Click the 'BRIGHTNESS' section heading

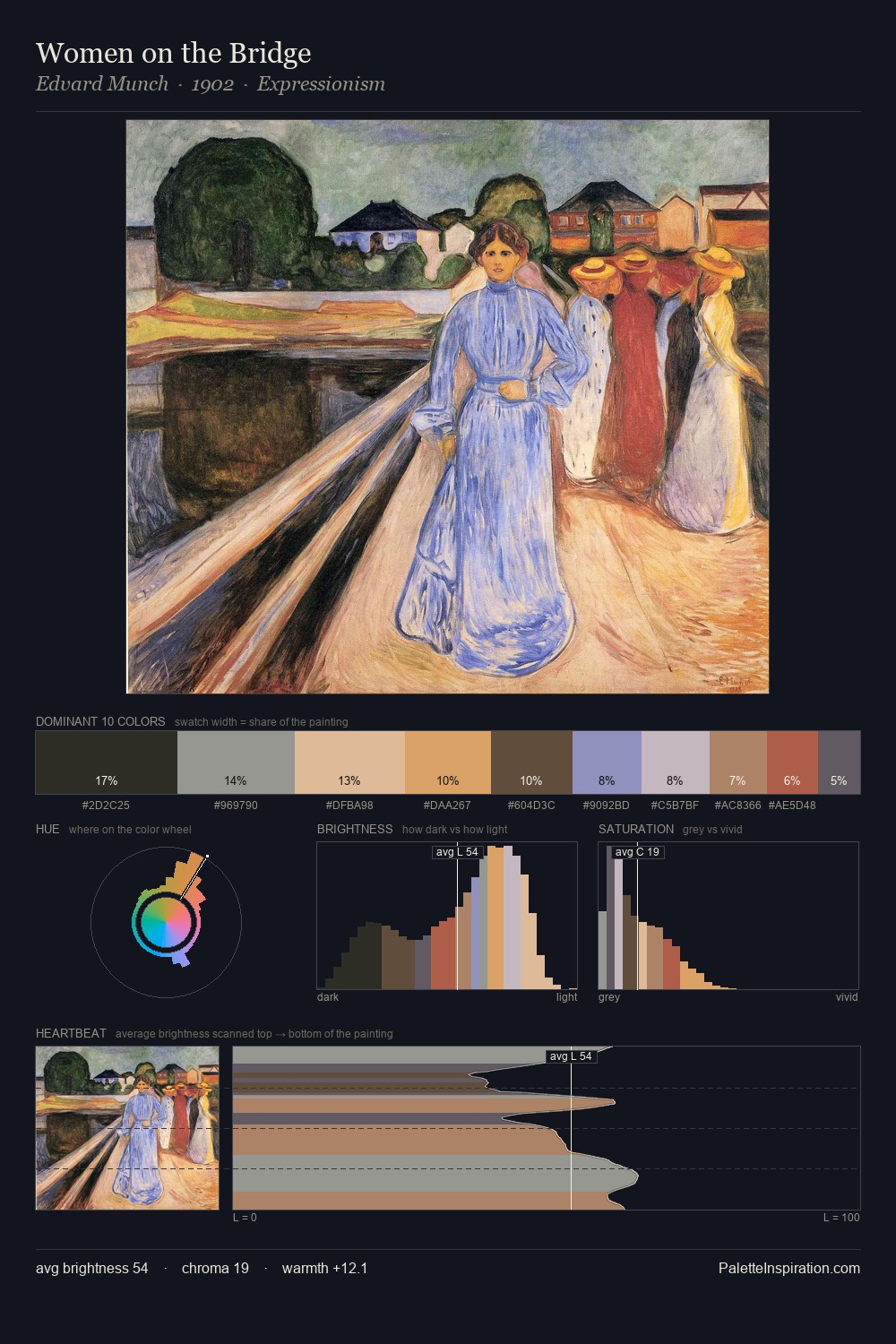(355, 830)
